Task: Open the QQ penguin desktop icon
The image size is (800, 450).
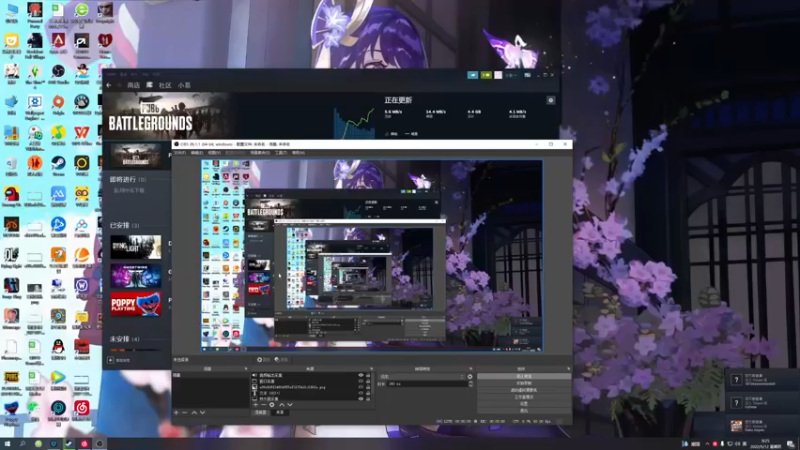Action: 58,347
